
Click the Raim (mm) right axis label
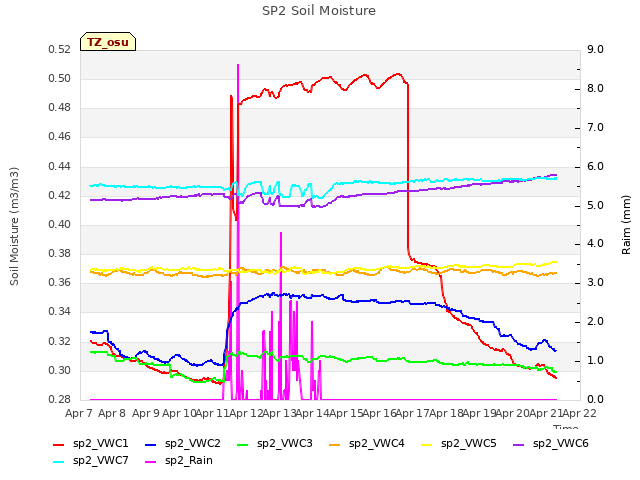626,225
